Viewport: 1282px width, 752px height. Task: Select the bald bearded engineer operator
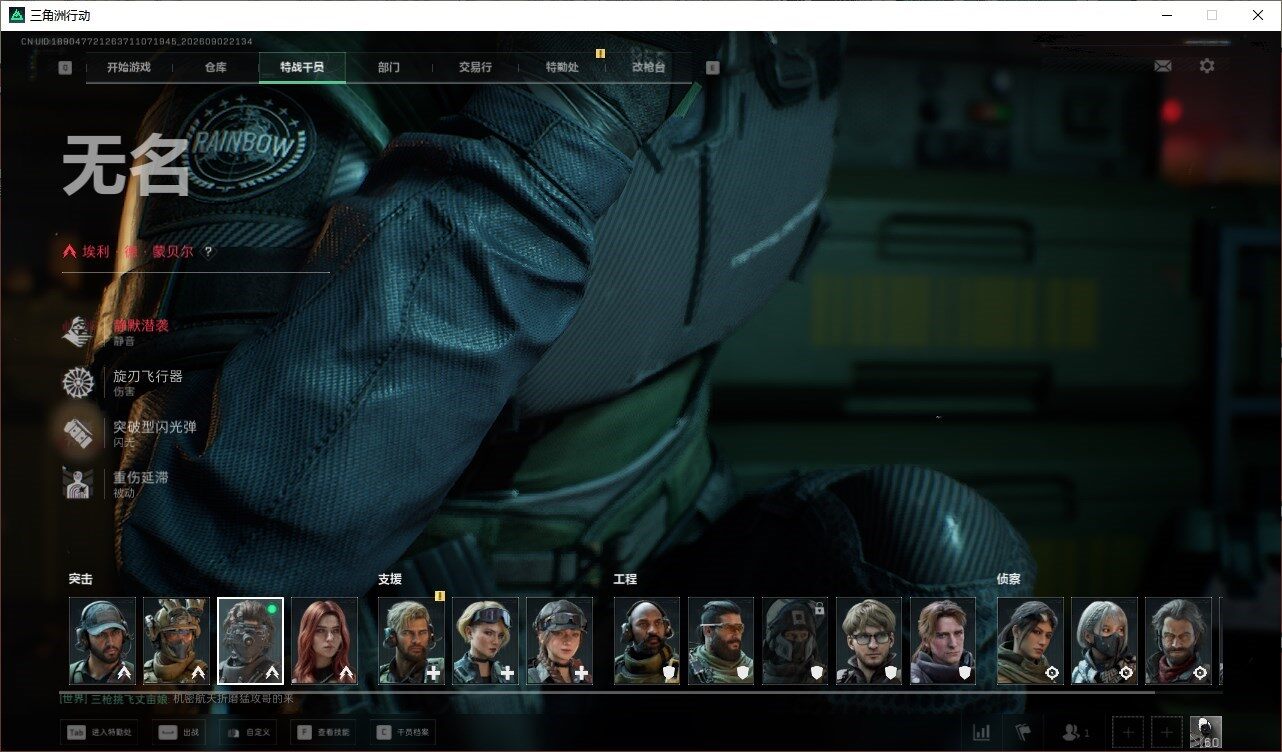coord(647,641)
